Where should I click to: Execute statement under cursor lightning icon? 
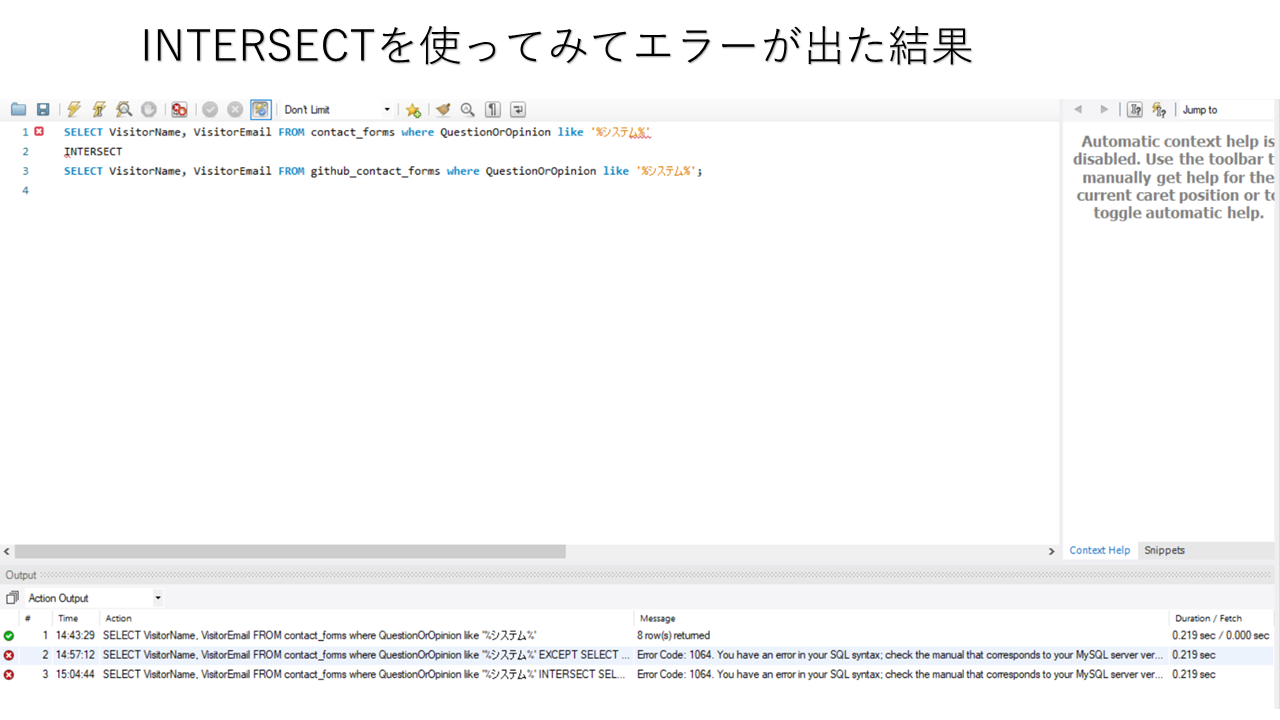99,109
